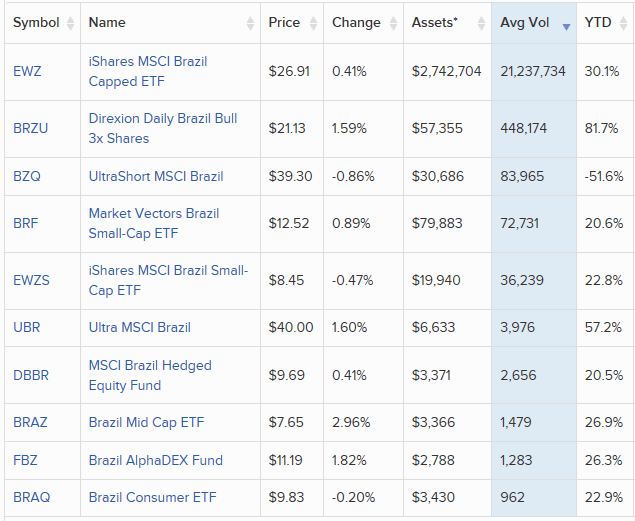Toggle Avg Vol descending sort arrow
The height and width of the screenshot is (521, 635).
point(567,27)
